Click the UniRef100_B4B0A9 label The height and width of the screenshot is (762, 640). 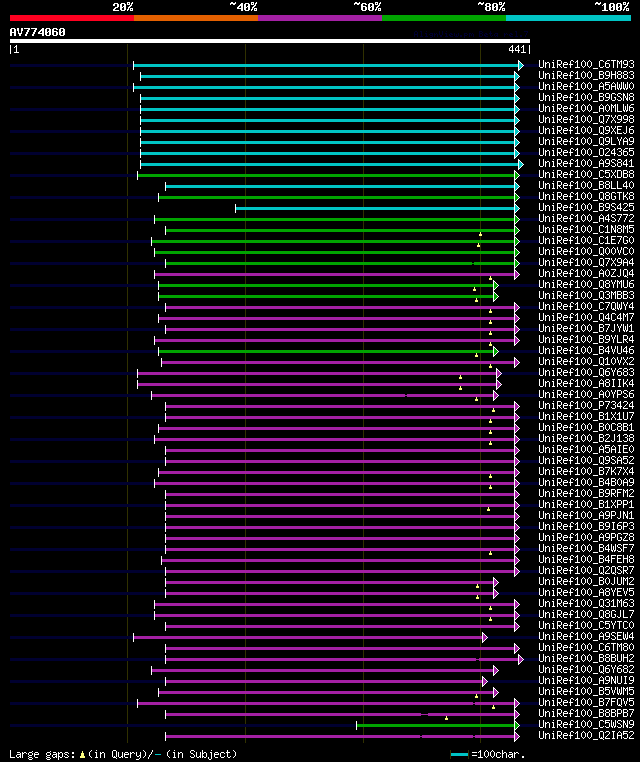tap(586, 483)
